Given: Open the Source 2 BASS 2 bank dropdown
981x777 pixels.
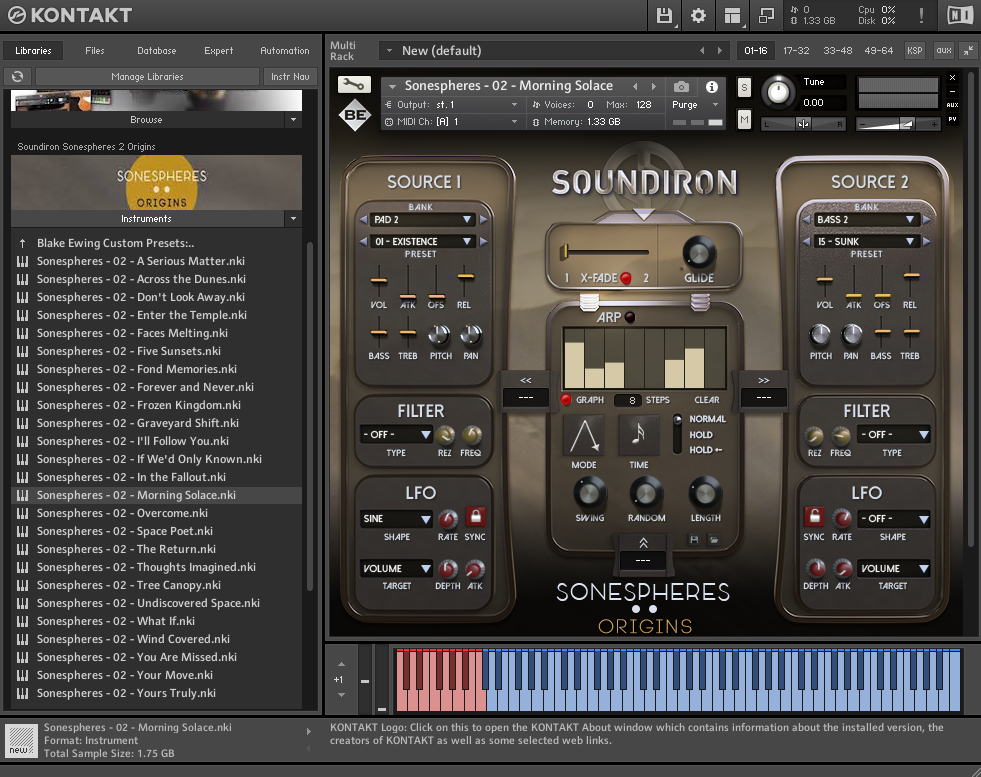Looking at the screenshot, I should (866, 220).
